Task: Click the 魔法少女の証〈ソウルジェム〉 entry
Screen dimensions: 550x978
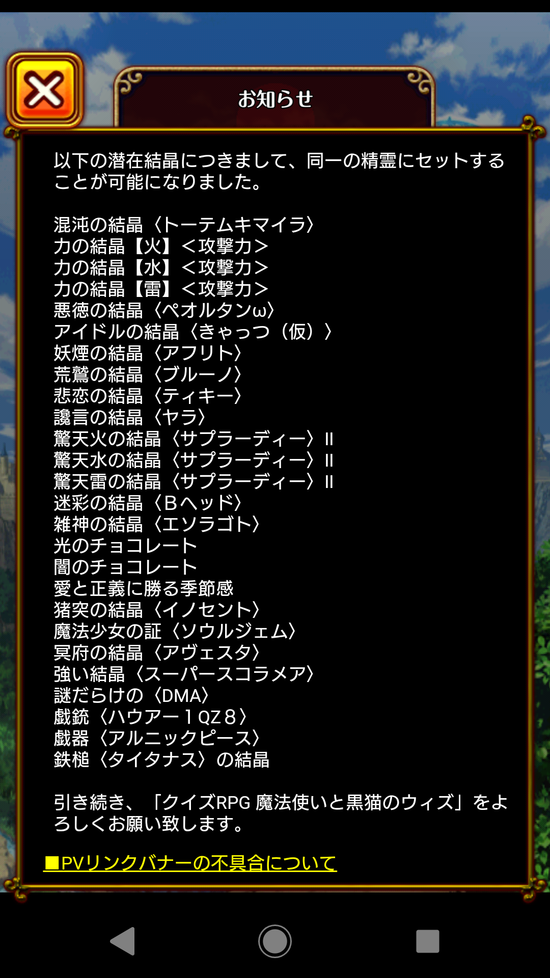Action: [x=175, y=631]
